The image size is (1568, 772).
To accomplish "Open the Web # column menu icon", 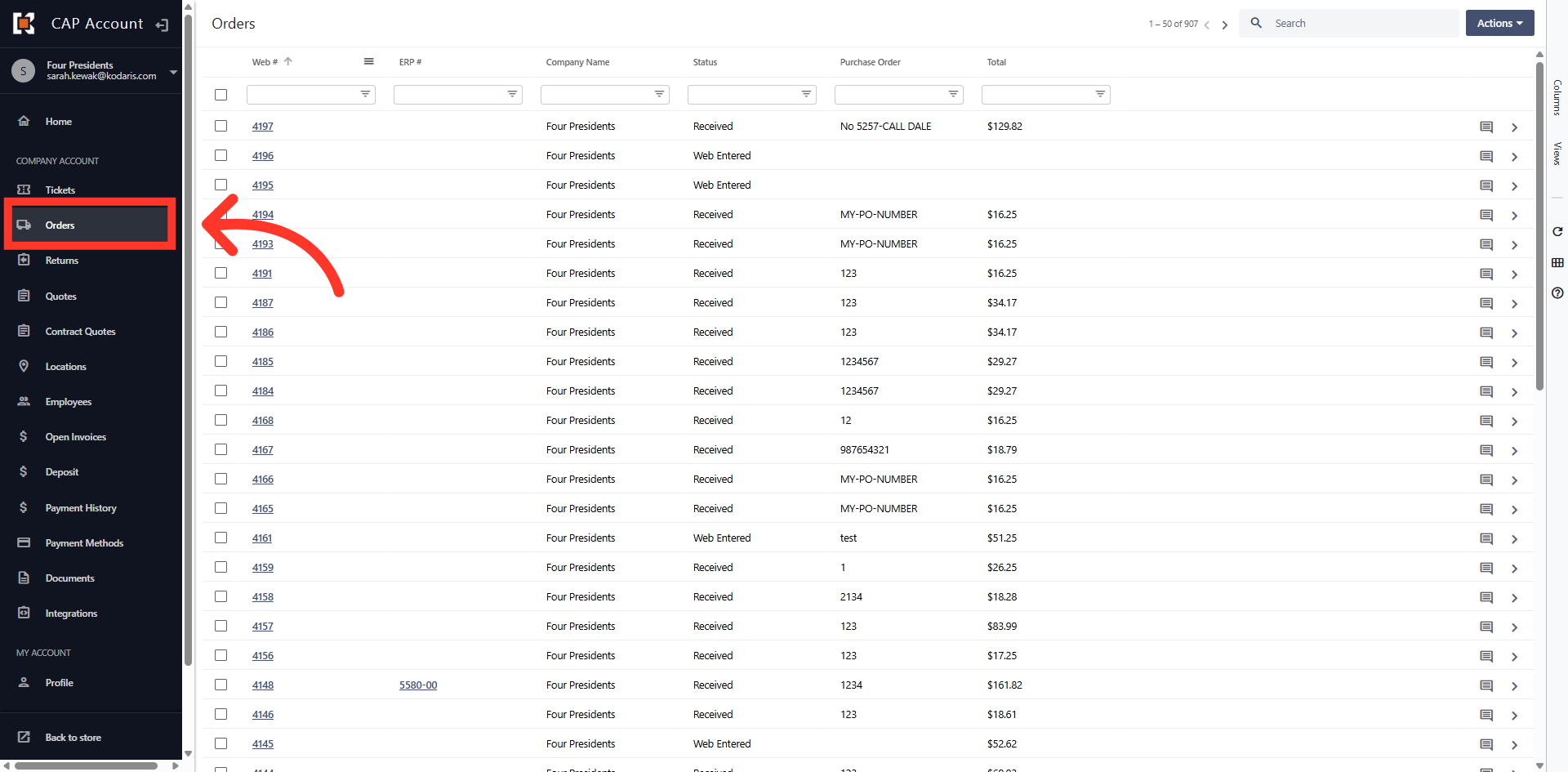I will [x=368, y=61].
